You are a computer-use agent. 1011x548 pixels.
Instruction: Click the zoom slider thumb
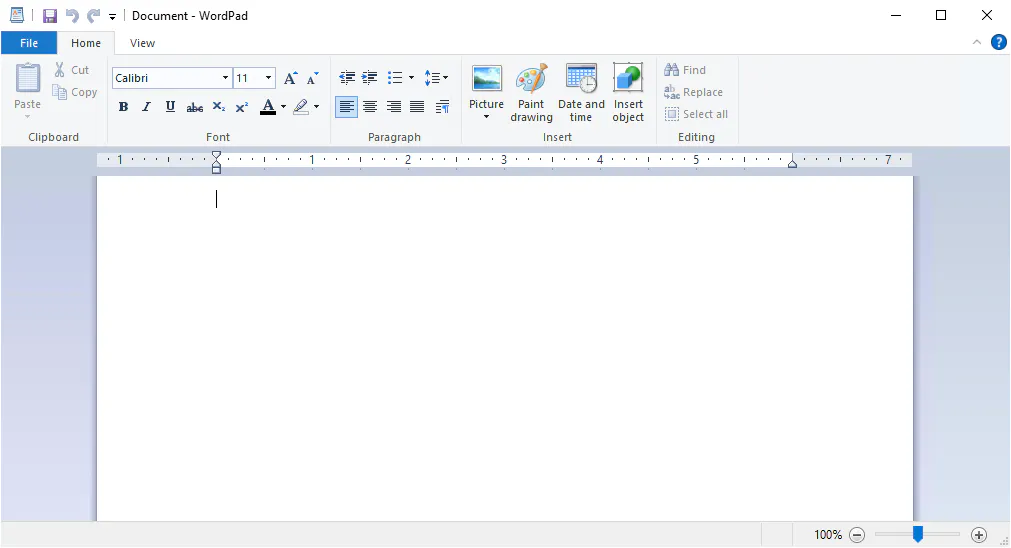click(918, 534)
